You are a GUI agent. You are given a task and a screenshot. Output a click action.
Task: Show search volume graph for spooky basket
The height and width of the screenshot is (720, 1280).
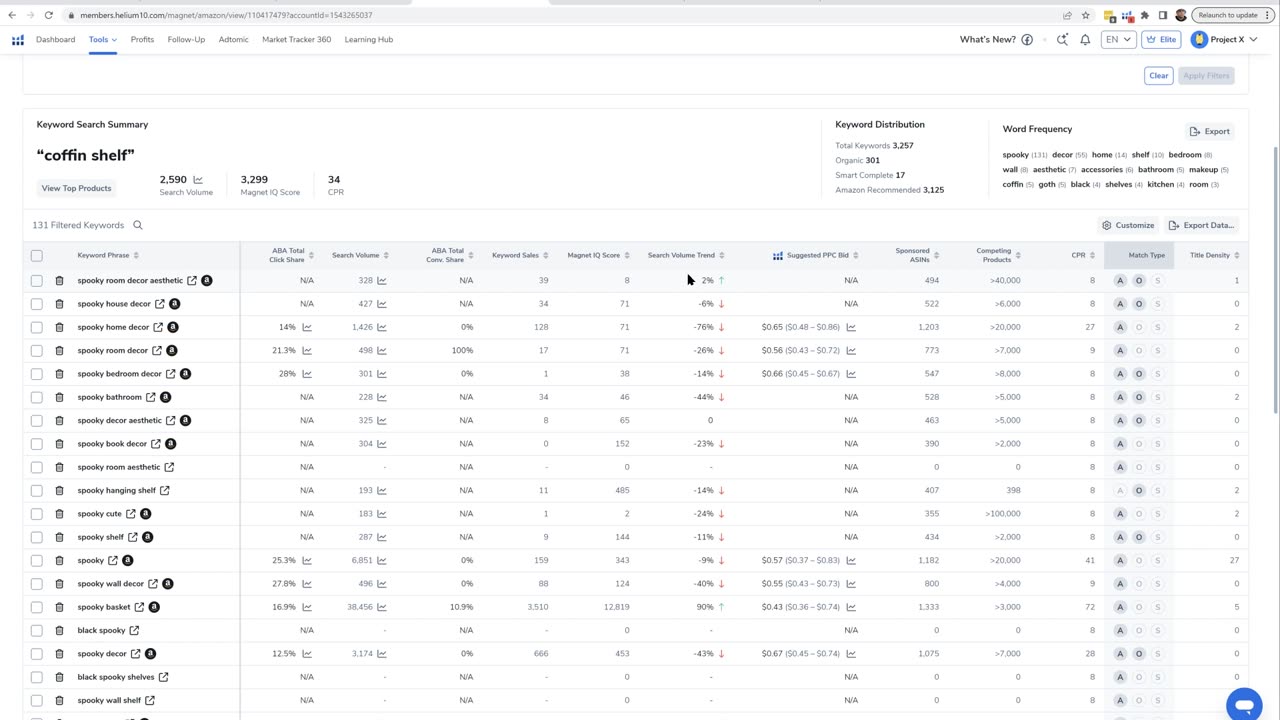[382, 607]
